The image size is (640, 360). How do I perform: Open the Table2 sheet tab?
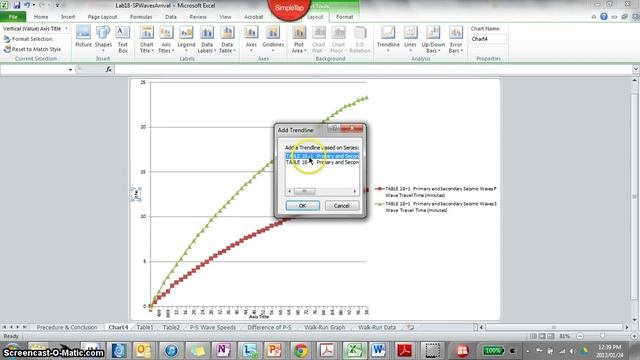tap(171, 327)
